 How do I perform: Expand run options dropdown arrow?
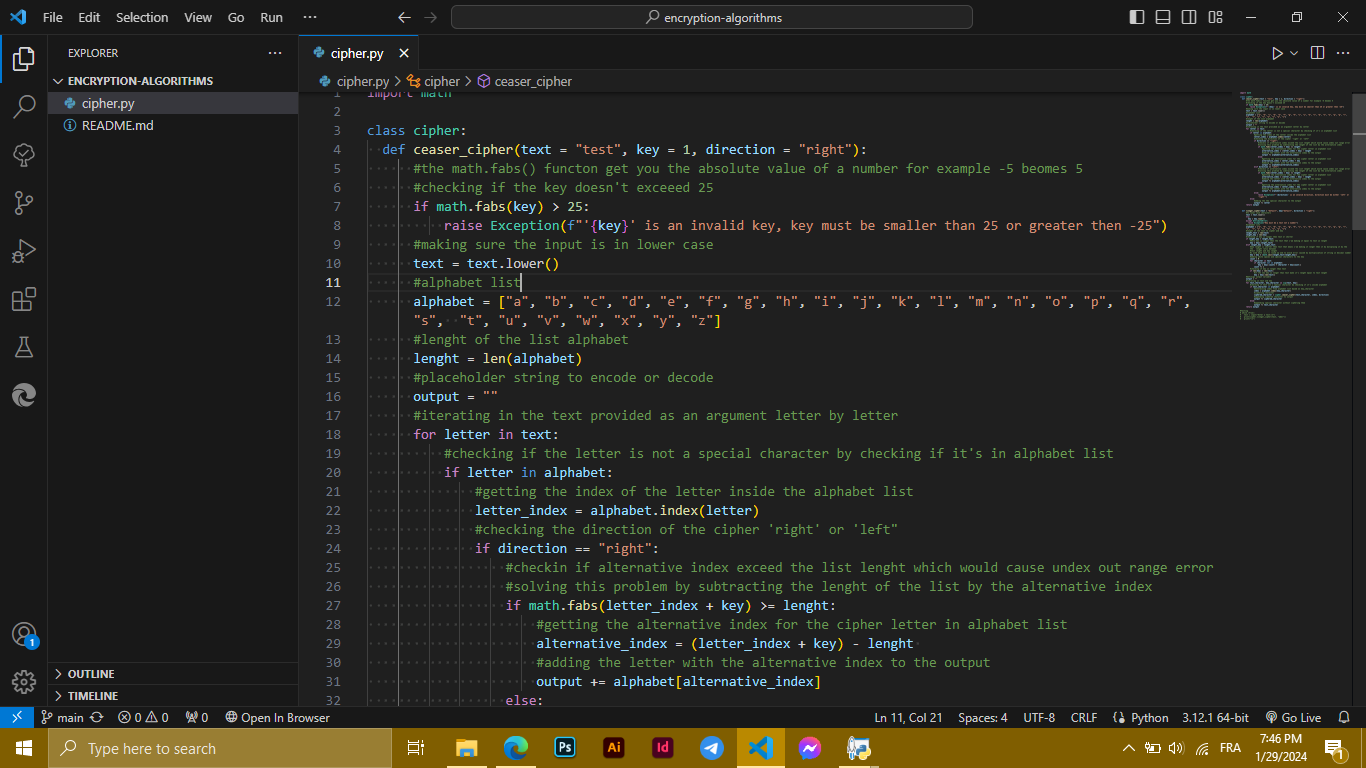click(x=1294, y=53)
